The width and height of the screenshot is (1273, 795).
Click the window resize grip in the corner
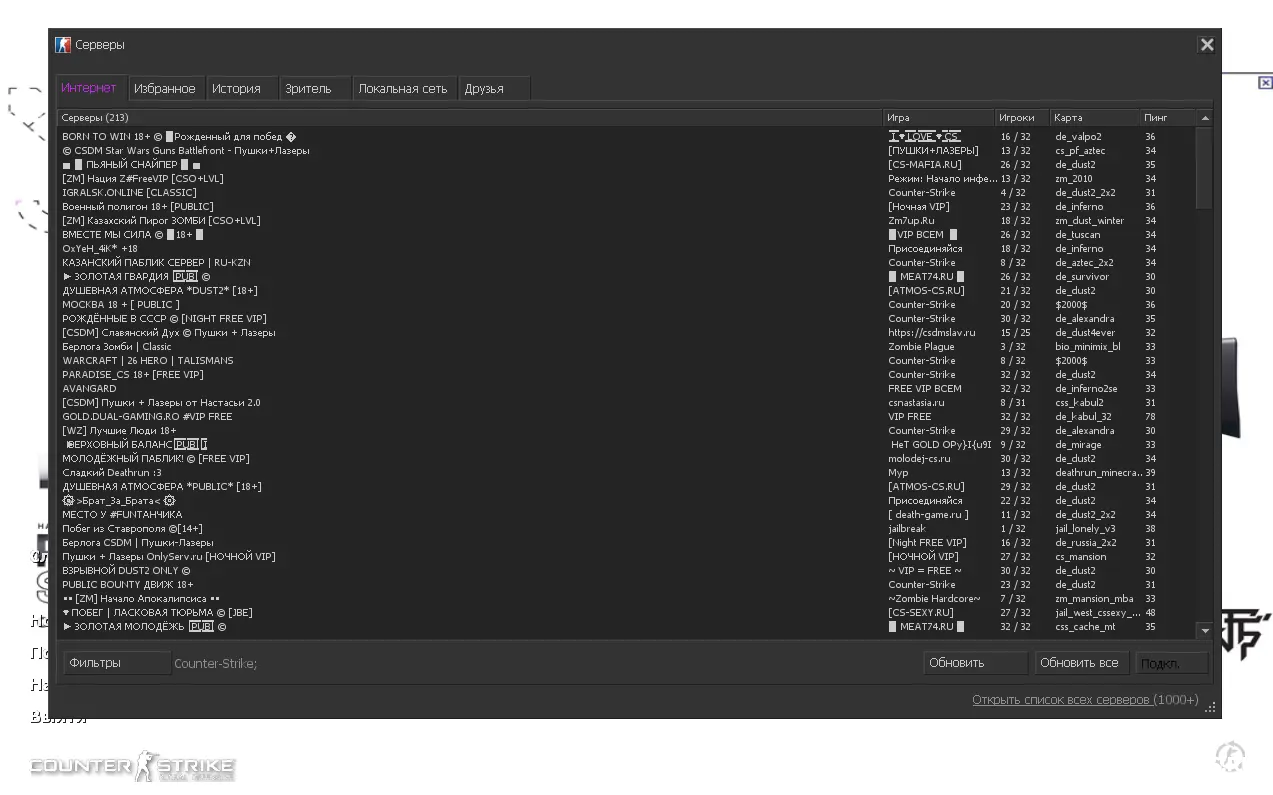(x=1211, y=707)
